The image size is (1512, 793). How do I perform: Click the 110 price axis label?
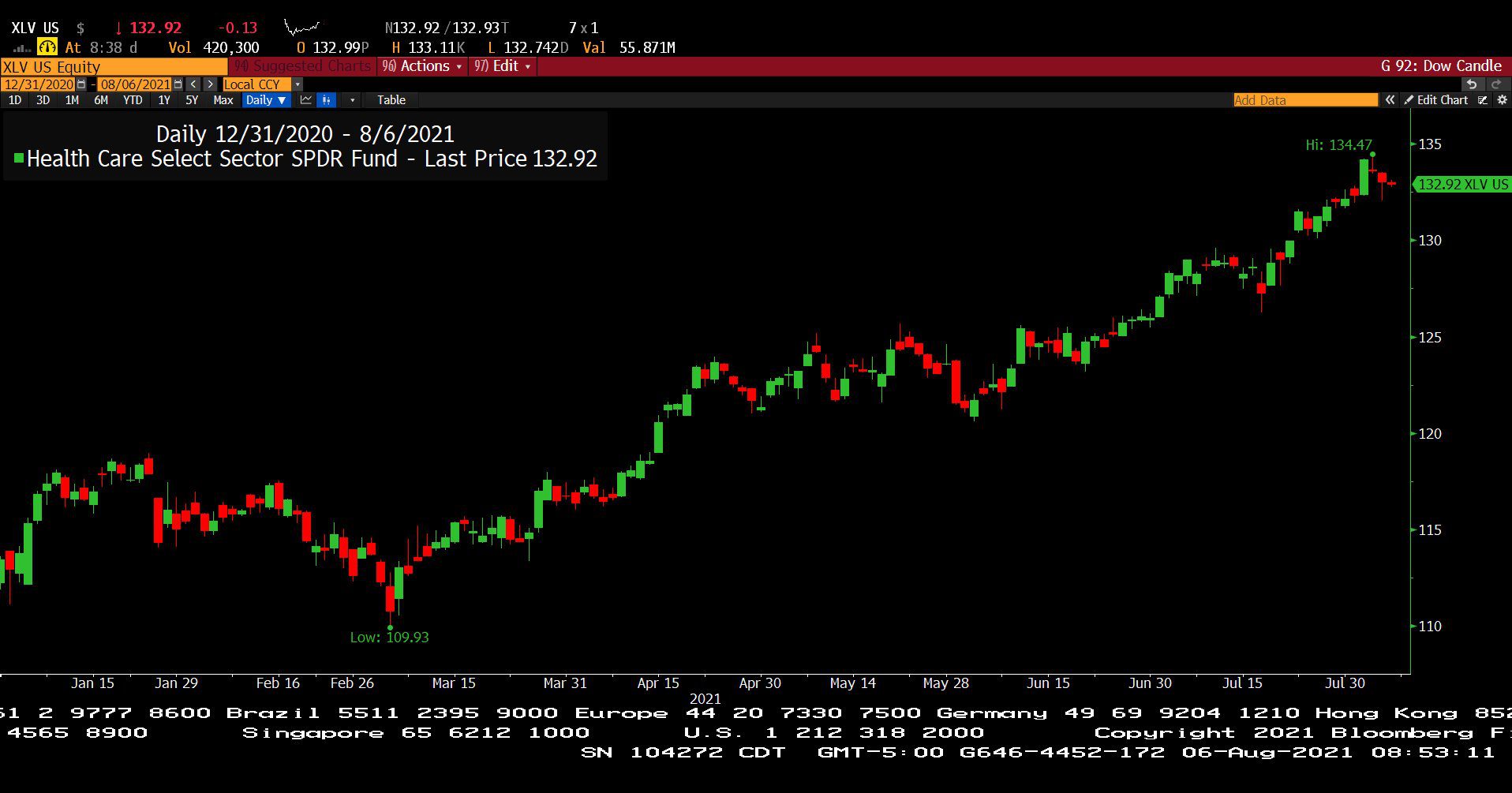click(x=1430, y=627)
